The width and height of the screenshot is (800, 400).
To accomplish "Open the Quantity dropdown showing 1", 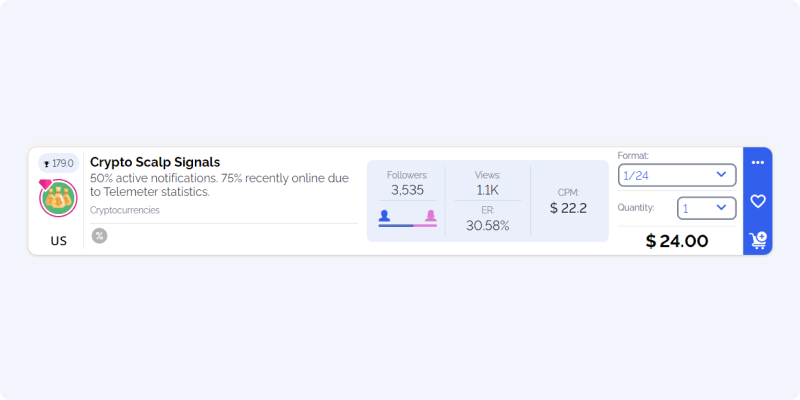I will point(707,208).
